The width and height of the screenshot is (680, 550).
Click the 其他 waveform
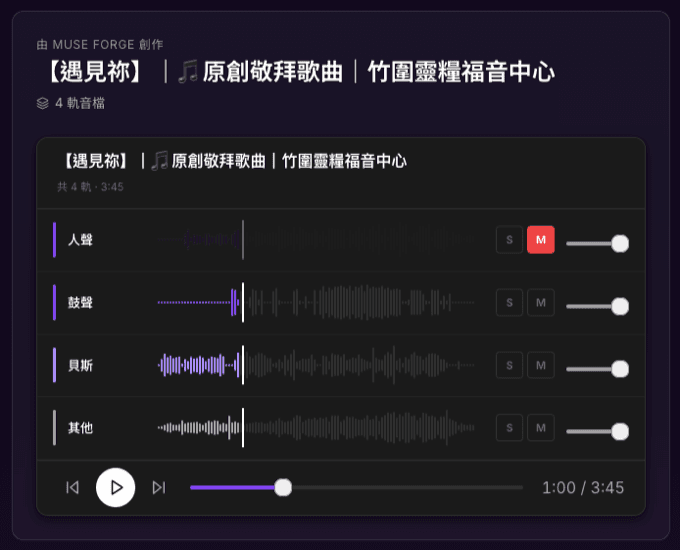pyautogui.click(x=316, y=428)
